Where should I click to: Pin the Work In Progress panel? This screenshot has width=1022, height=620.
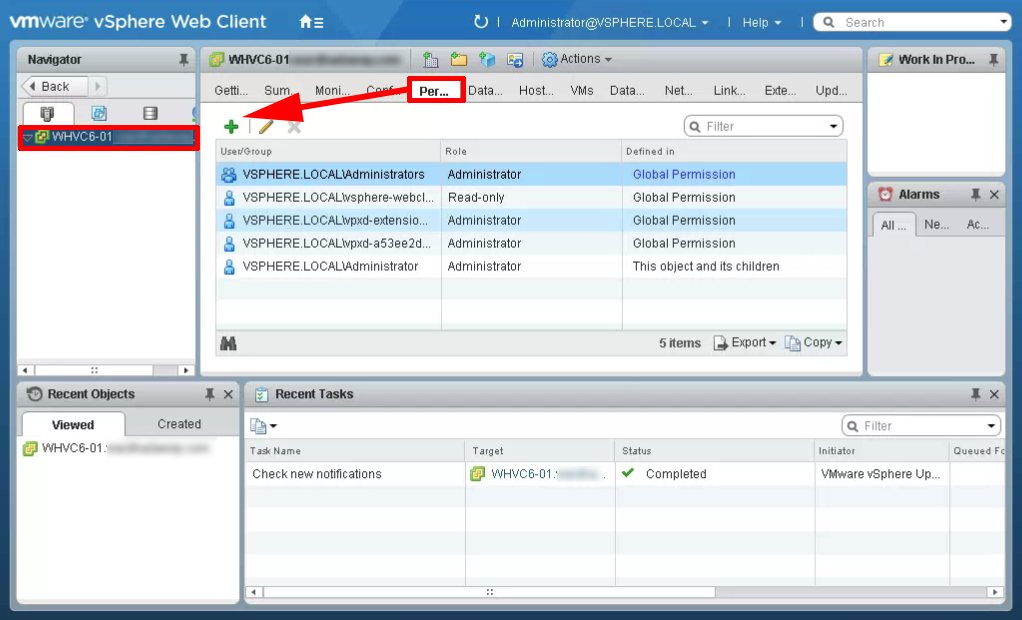tap(993, 60)
